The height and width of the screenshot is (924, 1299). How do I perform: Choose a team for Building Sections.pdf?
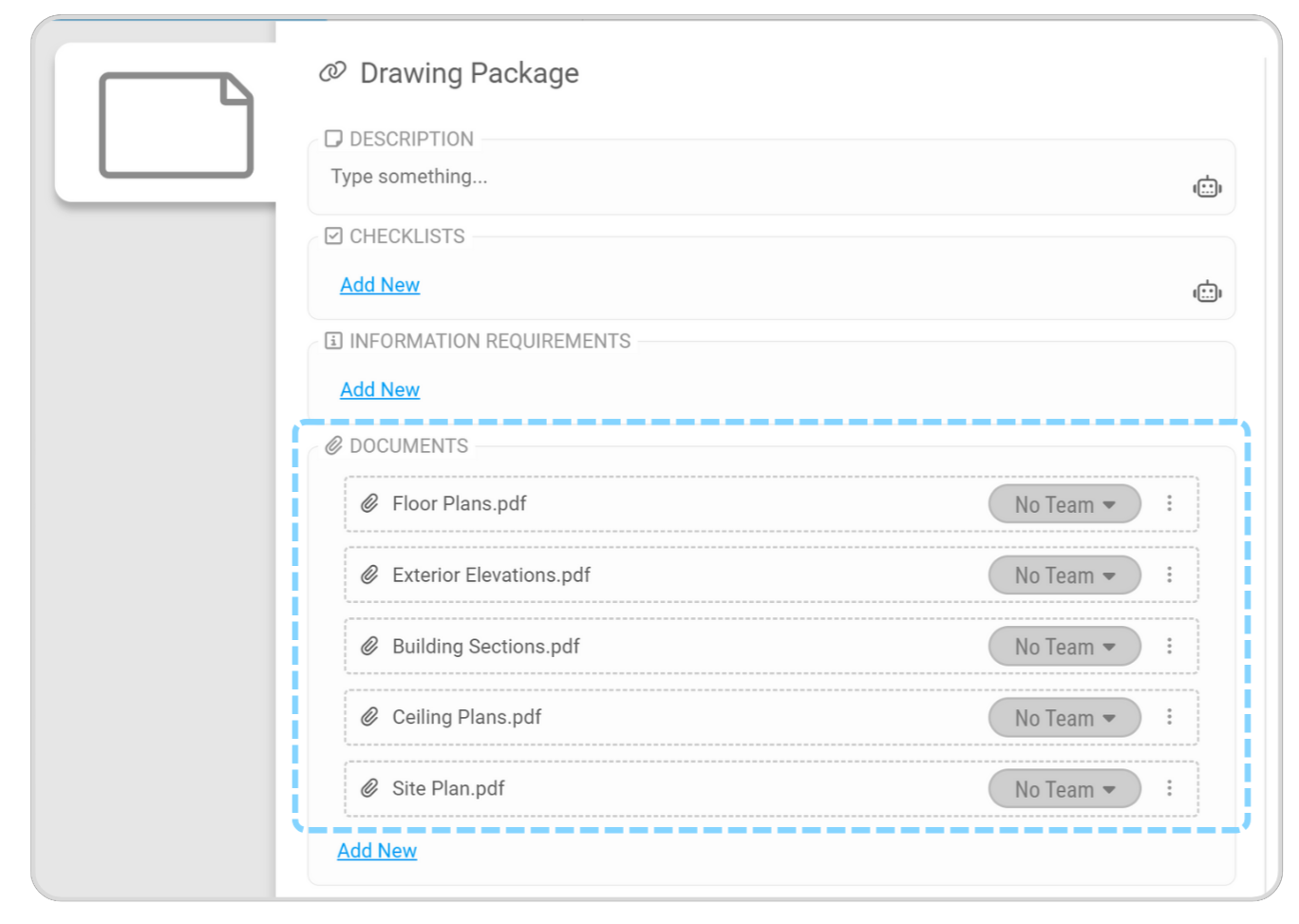tap(1064, 647)
